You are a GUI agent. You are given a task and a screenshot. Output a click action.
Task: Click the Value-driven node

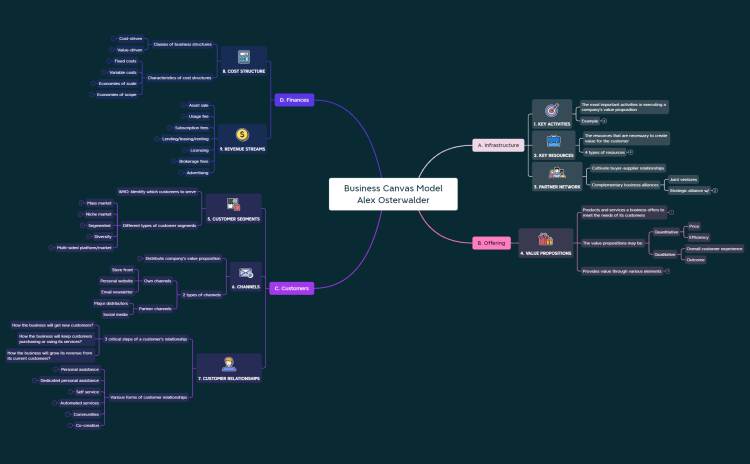click(130, 50)
